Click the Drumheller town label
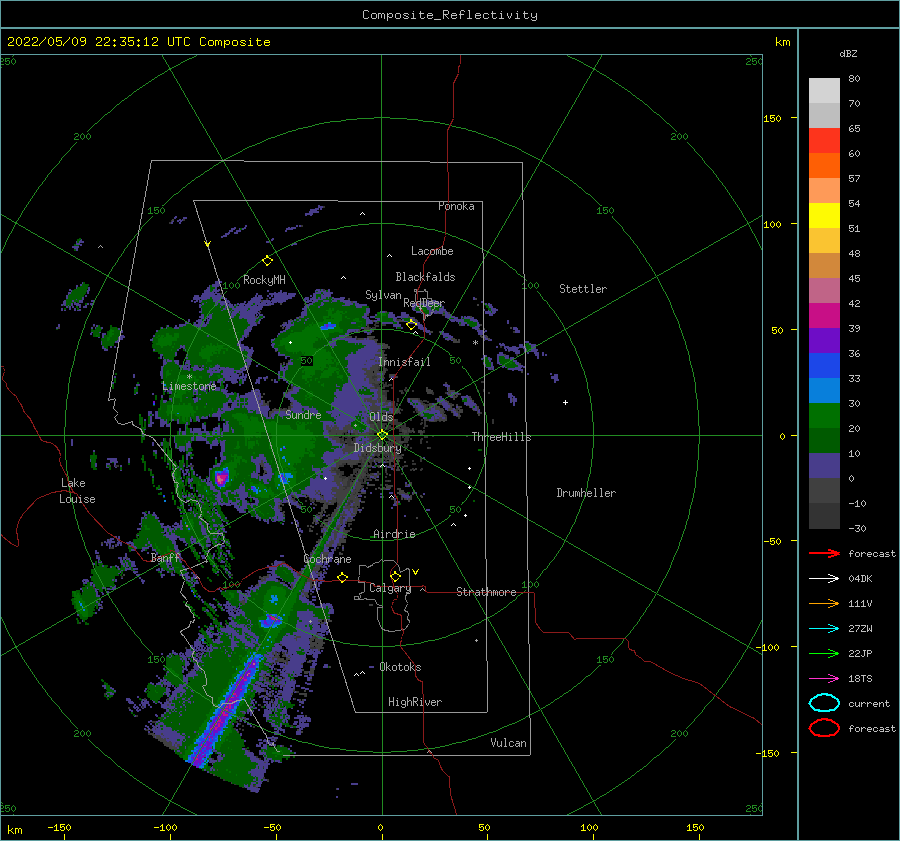Screen dimensions: 900x841 tap(586, 493)
